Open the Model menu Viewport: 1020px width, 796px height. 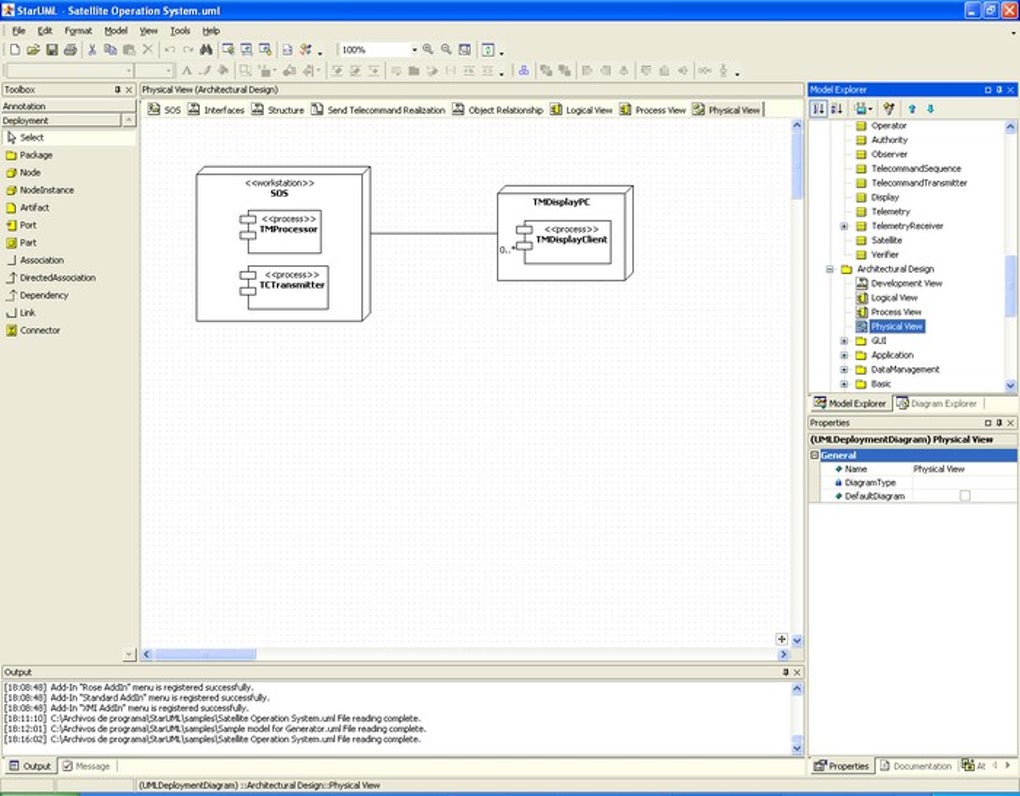(x=116, y=31)
